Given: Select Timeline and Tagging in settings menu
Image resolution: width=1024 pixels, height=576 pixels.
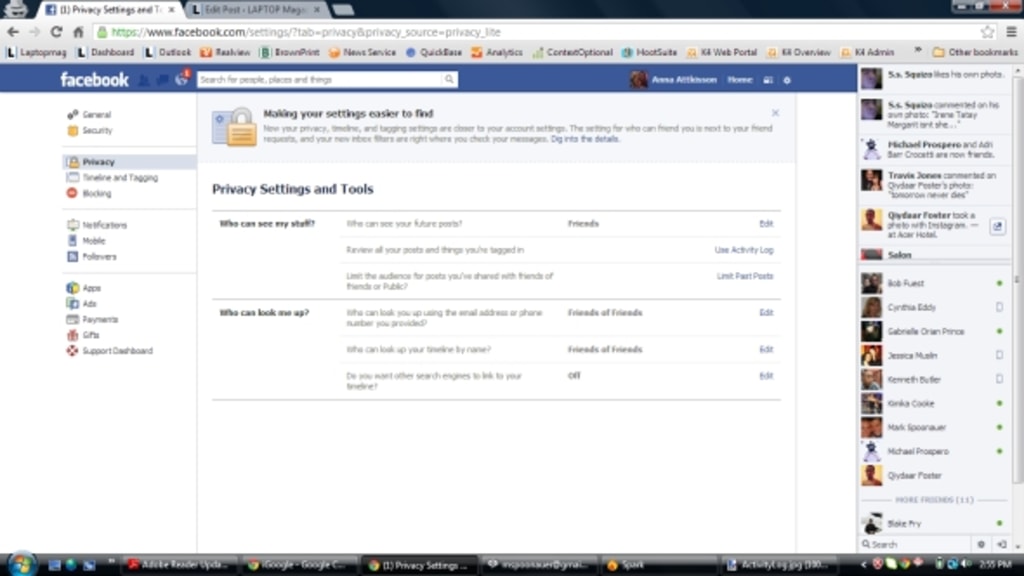Looking at the screenshot, I should click(x=119, y=178).
